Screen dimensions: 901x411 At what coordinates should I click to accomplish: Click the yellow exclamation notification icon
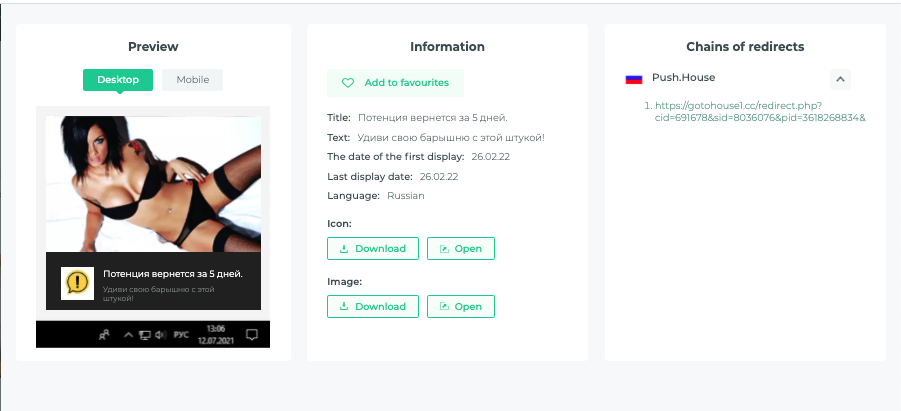click(x=77, y=283)
